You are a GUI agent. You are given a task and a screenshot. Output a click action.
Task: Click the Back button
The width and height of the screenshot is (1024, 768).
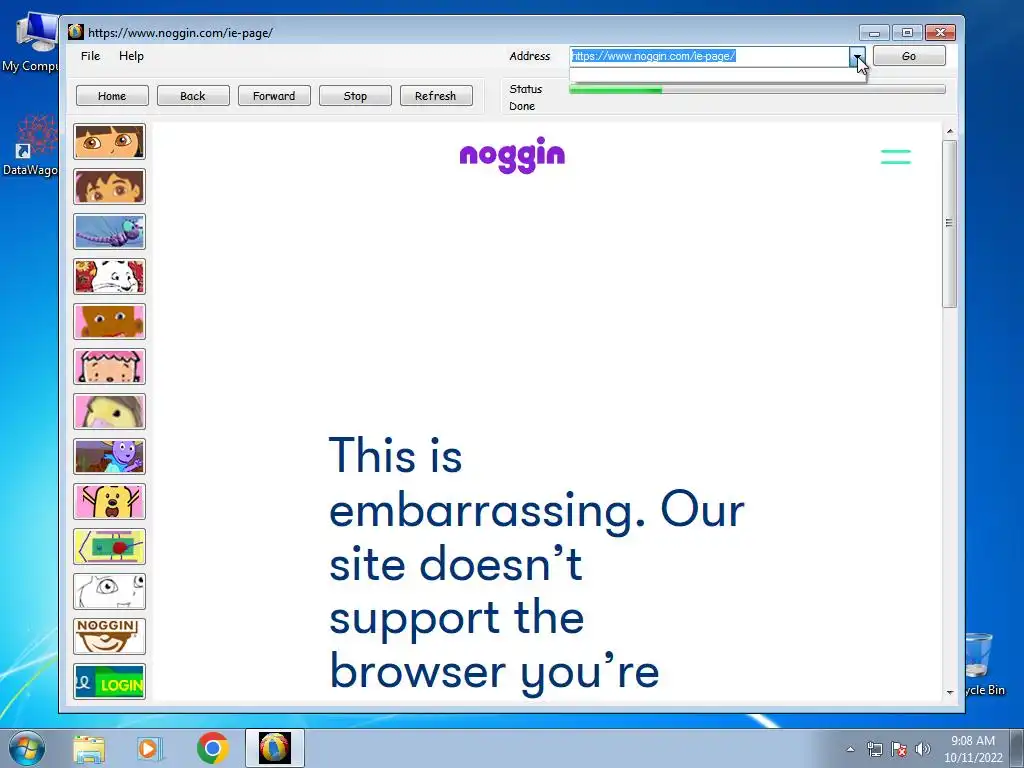point(193,95)
